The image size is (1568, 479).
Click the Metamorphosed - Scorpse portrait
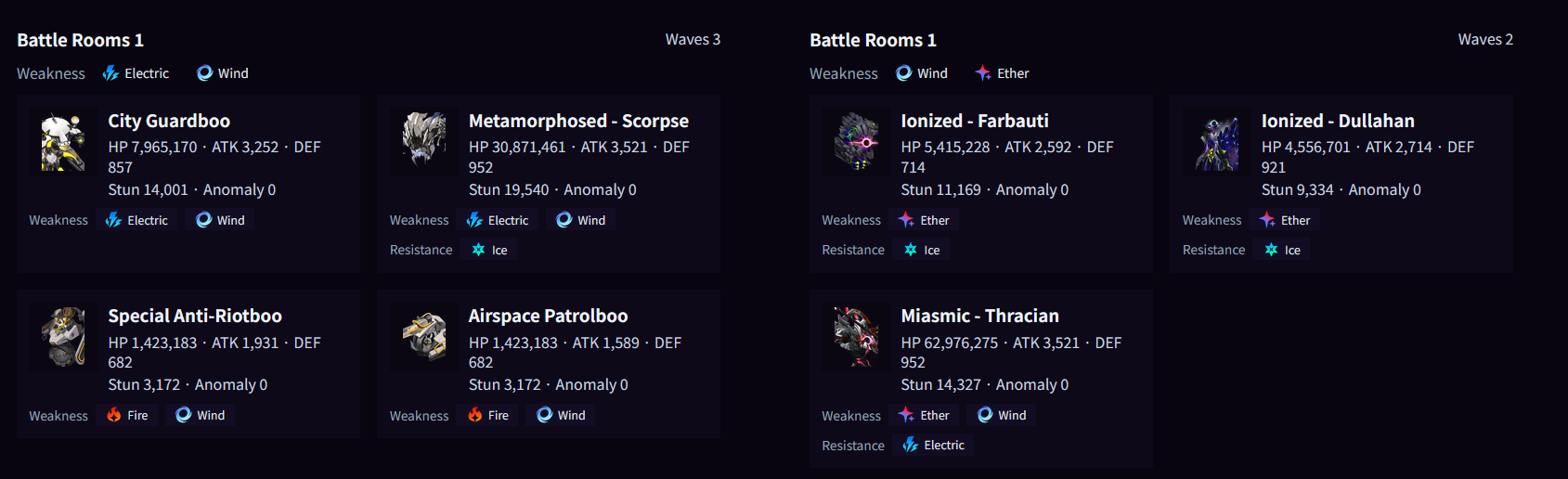(423, 141)
